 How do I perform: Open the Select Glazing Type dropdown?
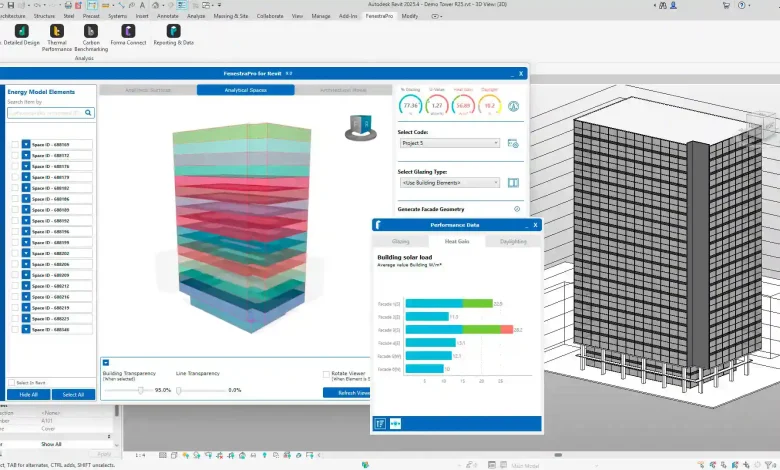click(x=449, y=183)
